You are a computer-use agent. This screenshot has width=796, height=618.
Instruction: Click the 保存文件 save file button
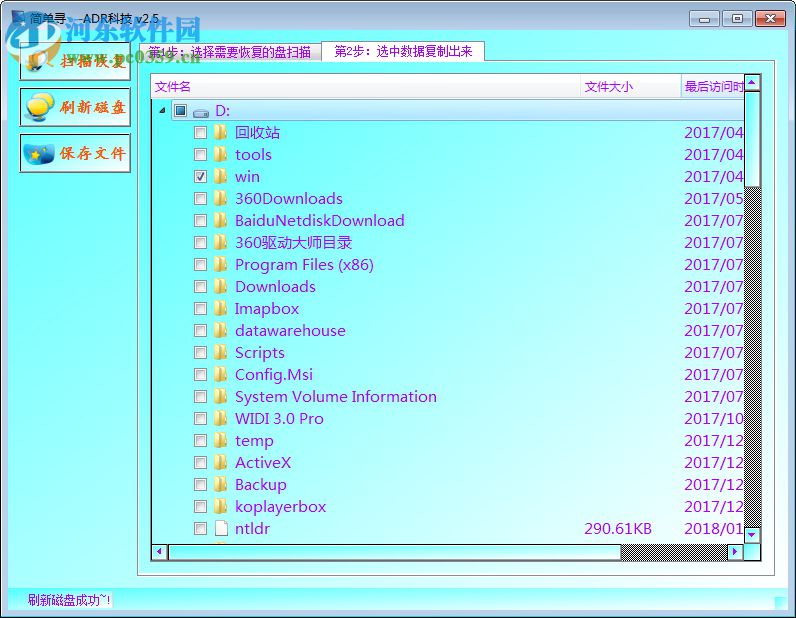[x=75, y=153]
